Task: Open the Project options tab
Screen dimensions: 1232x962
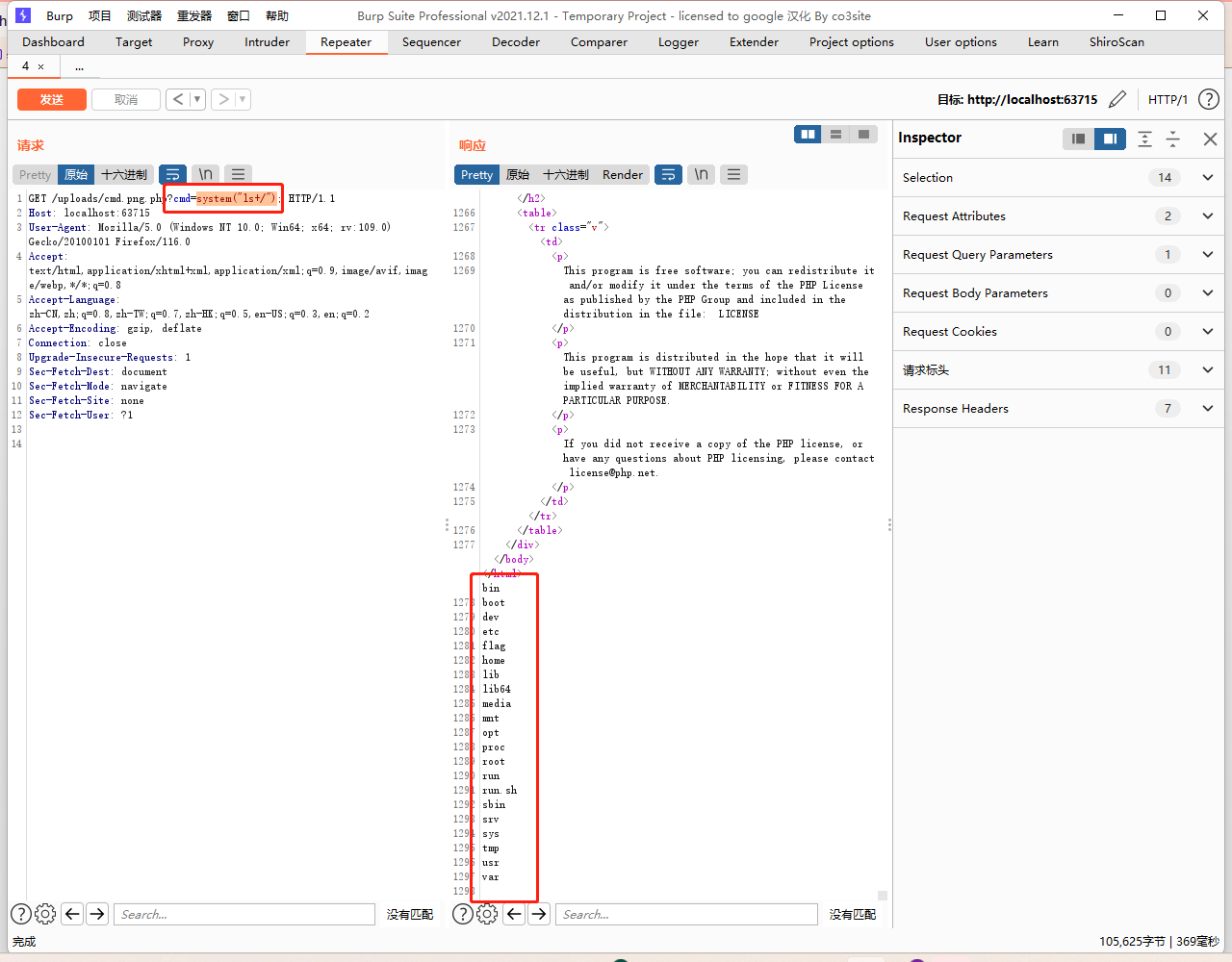Action: coord(852,41)
